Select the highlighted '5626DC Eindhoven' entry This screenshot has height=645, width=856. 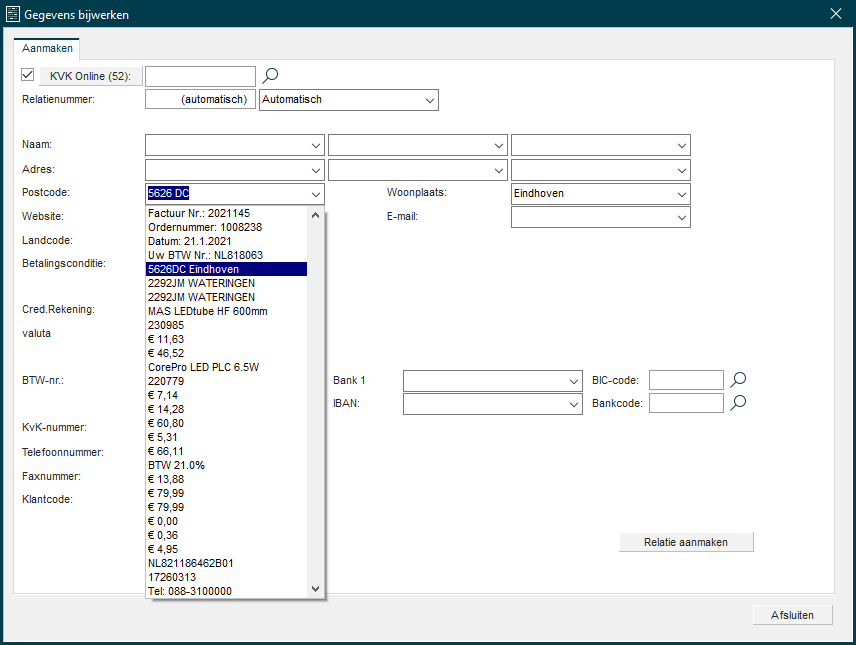click(x=227, y=269)
